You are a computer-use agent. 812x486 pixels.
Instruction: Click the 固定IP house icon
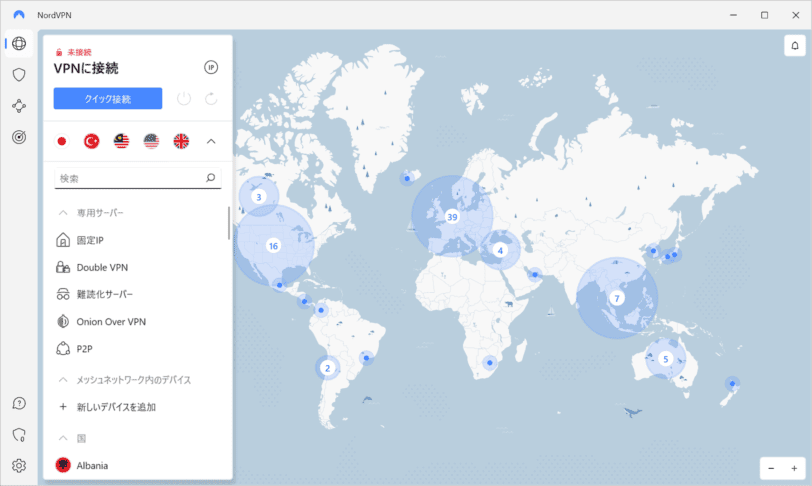pos(63,240)
